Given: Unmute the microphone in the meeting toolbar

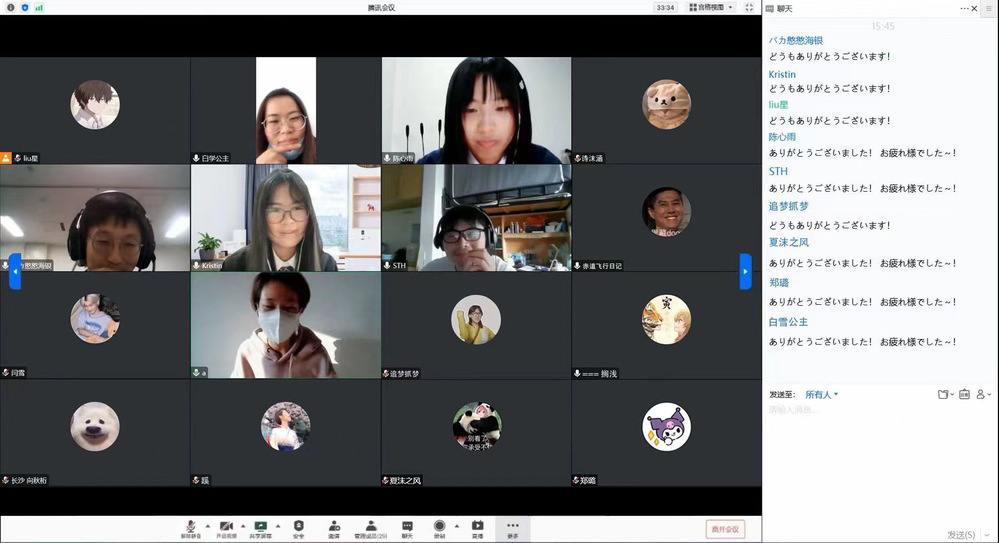Looking at the screenshot, I should (x=190, y=527).
